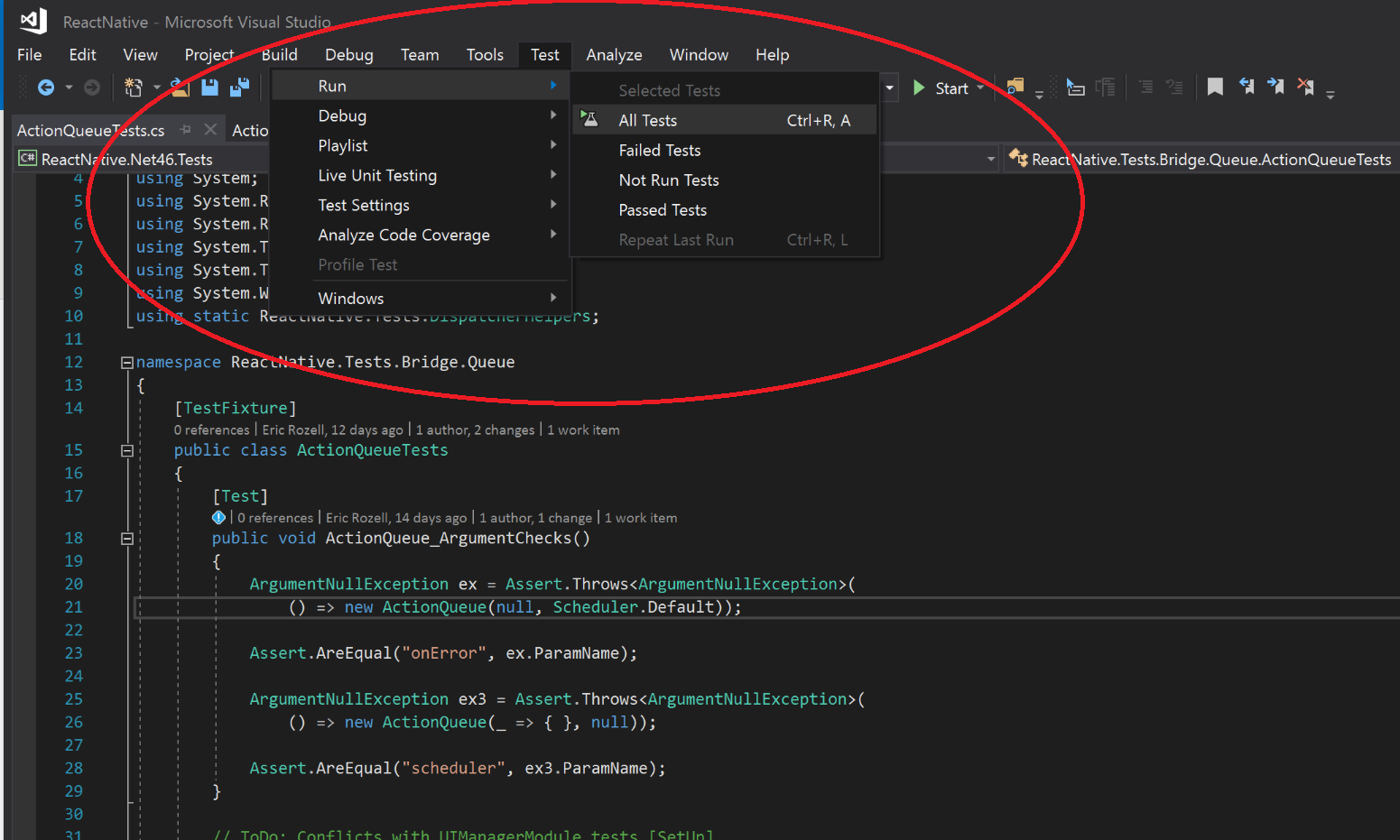Open the ActionQueueTests class navigation dropdown
The height and width of the screenshot is (840, 1400).
(x=1203, y=160)
